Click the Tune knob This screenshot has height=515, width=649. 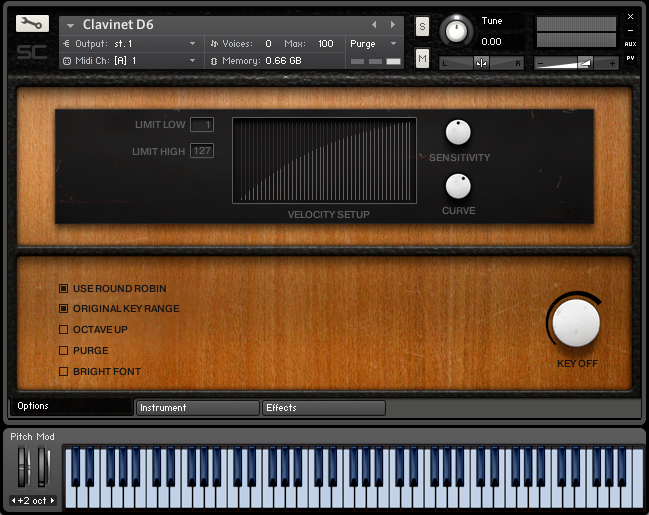click(x=456, y=31)
